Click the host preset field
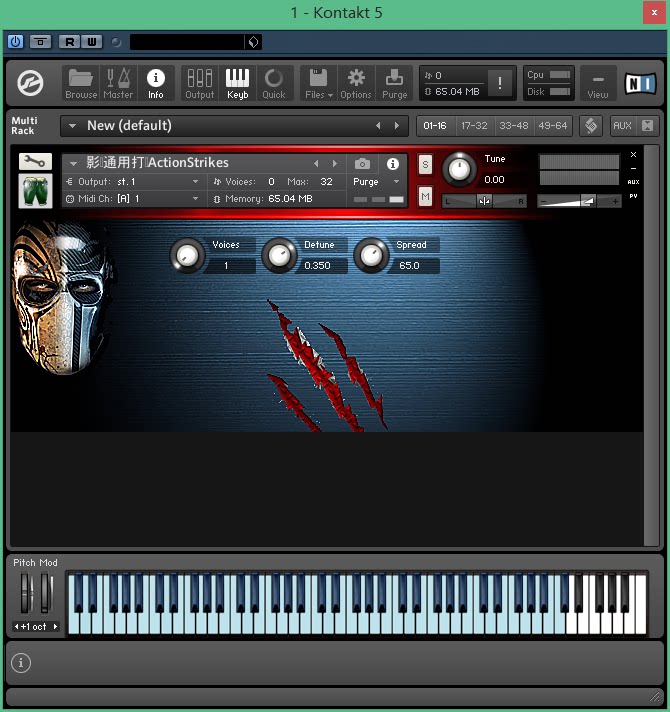 click(187, 42)
